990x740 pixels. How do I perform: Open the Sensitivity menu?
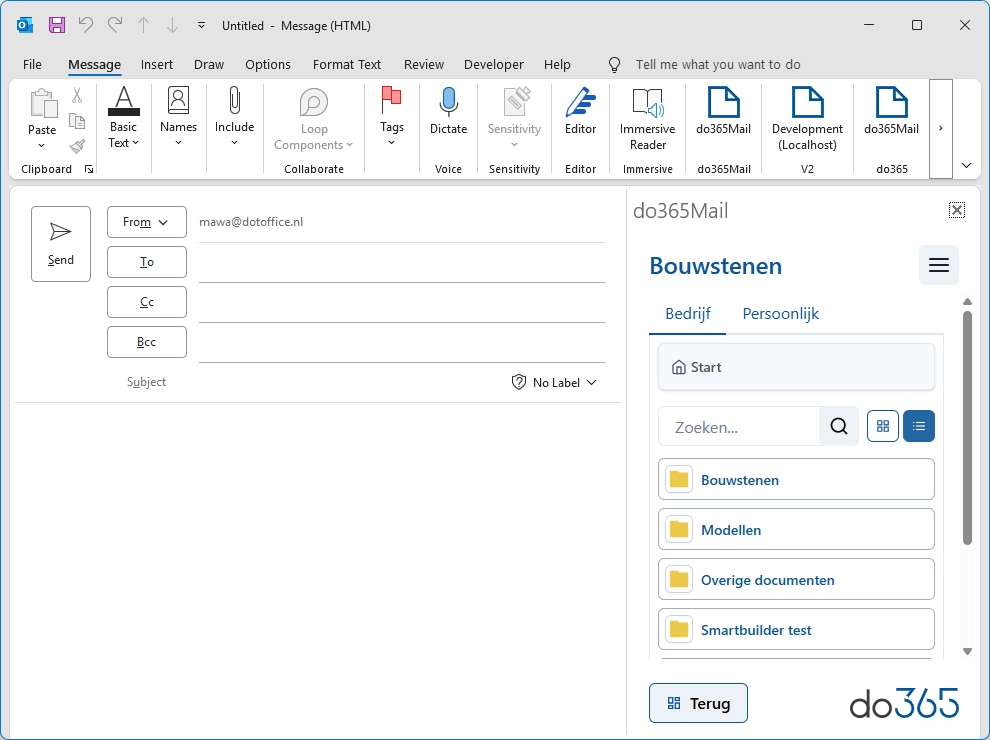point(514,118)
